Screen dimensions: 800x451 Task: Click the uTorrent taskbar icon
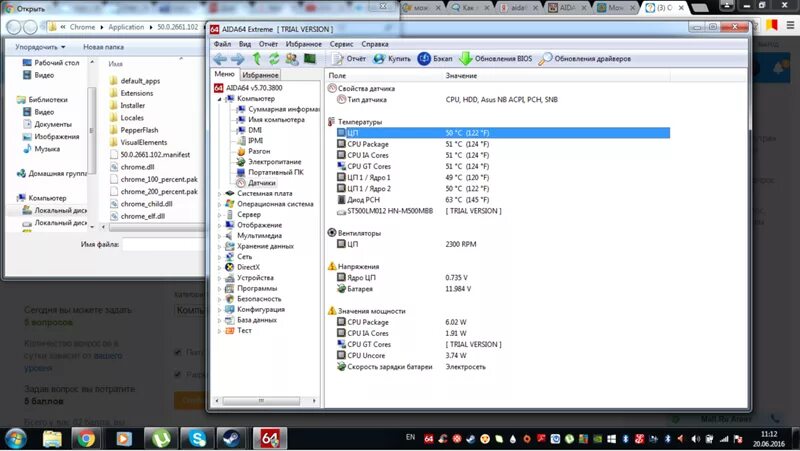(160, 439)
